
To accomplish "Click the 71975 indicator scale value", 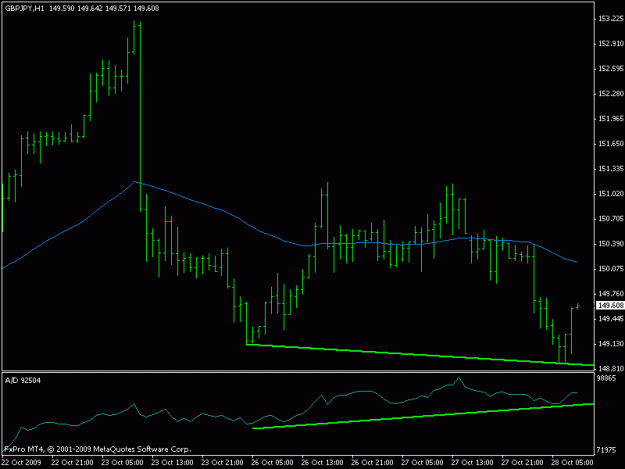I will tap(606, 450).
